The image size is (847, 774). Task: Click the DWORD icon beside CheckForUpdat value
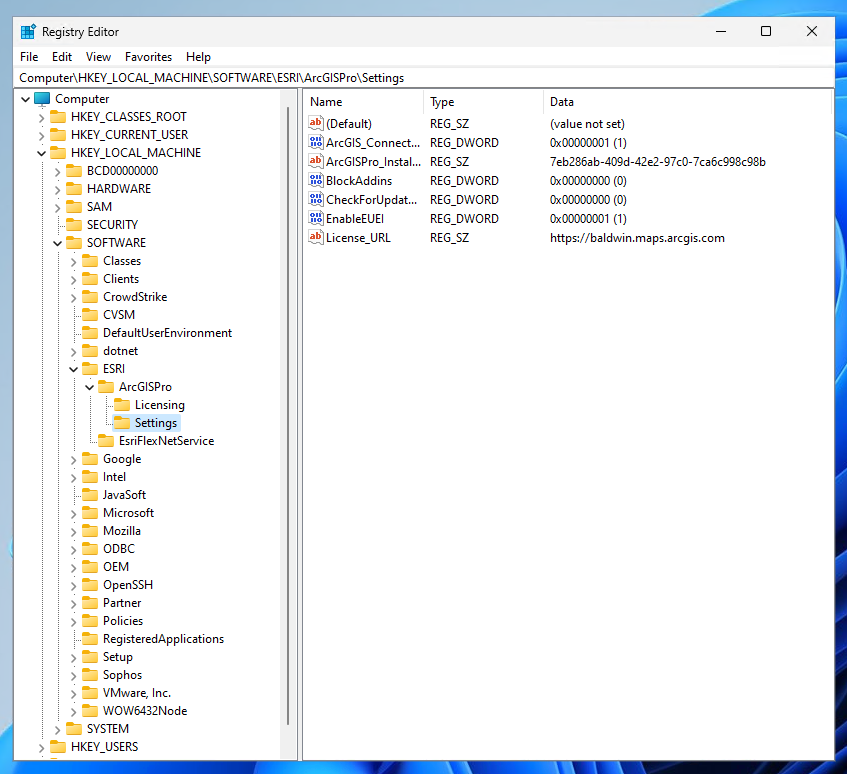coord(316,199)
